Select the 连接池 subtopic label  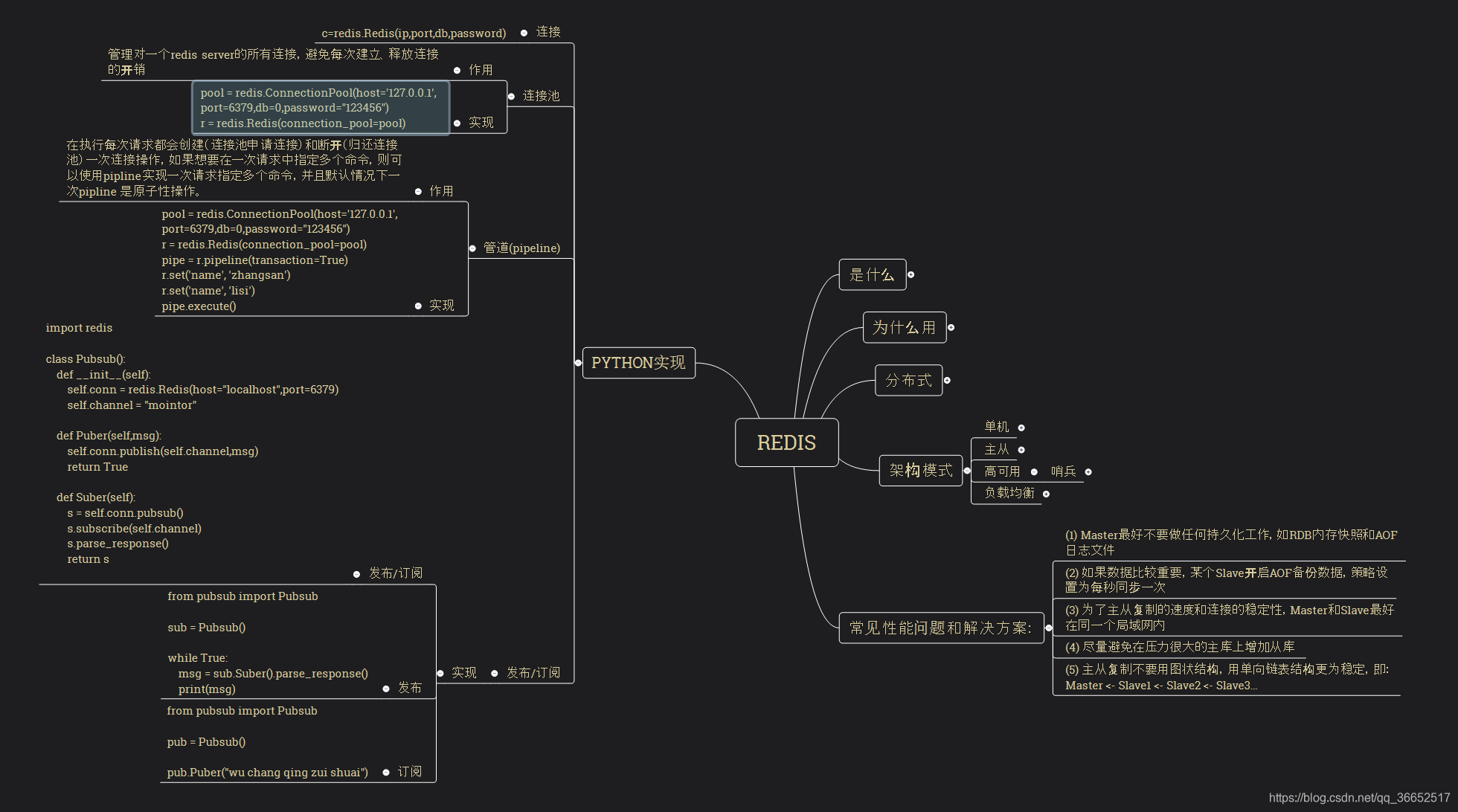point(541,96)
